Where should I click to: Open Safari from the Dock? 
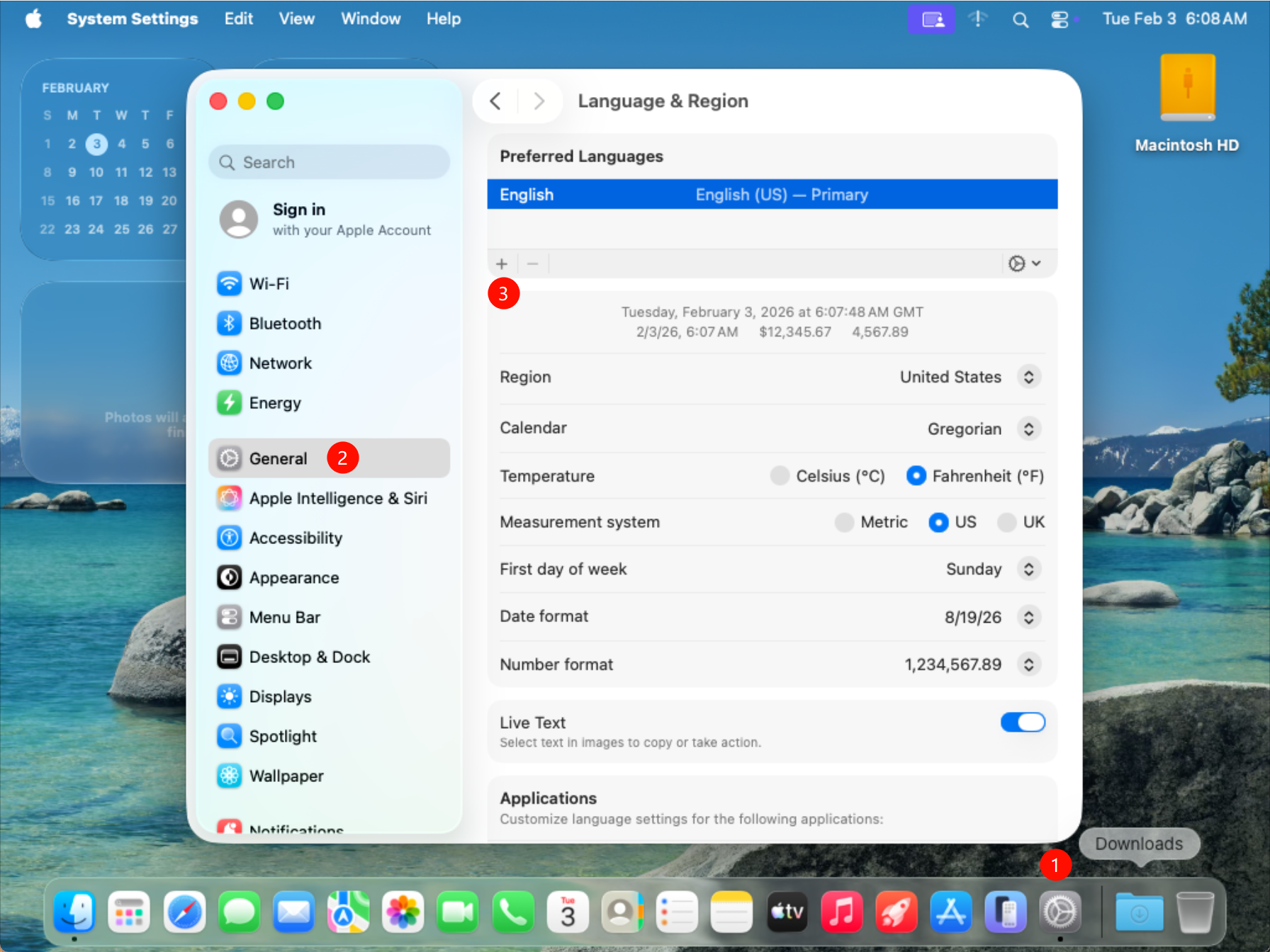pos(184,912)
